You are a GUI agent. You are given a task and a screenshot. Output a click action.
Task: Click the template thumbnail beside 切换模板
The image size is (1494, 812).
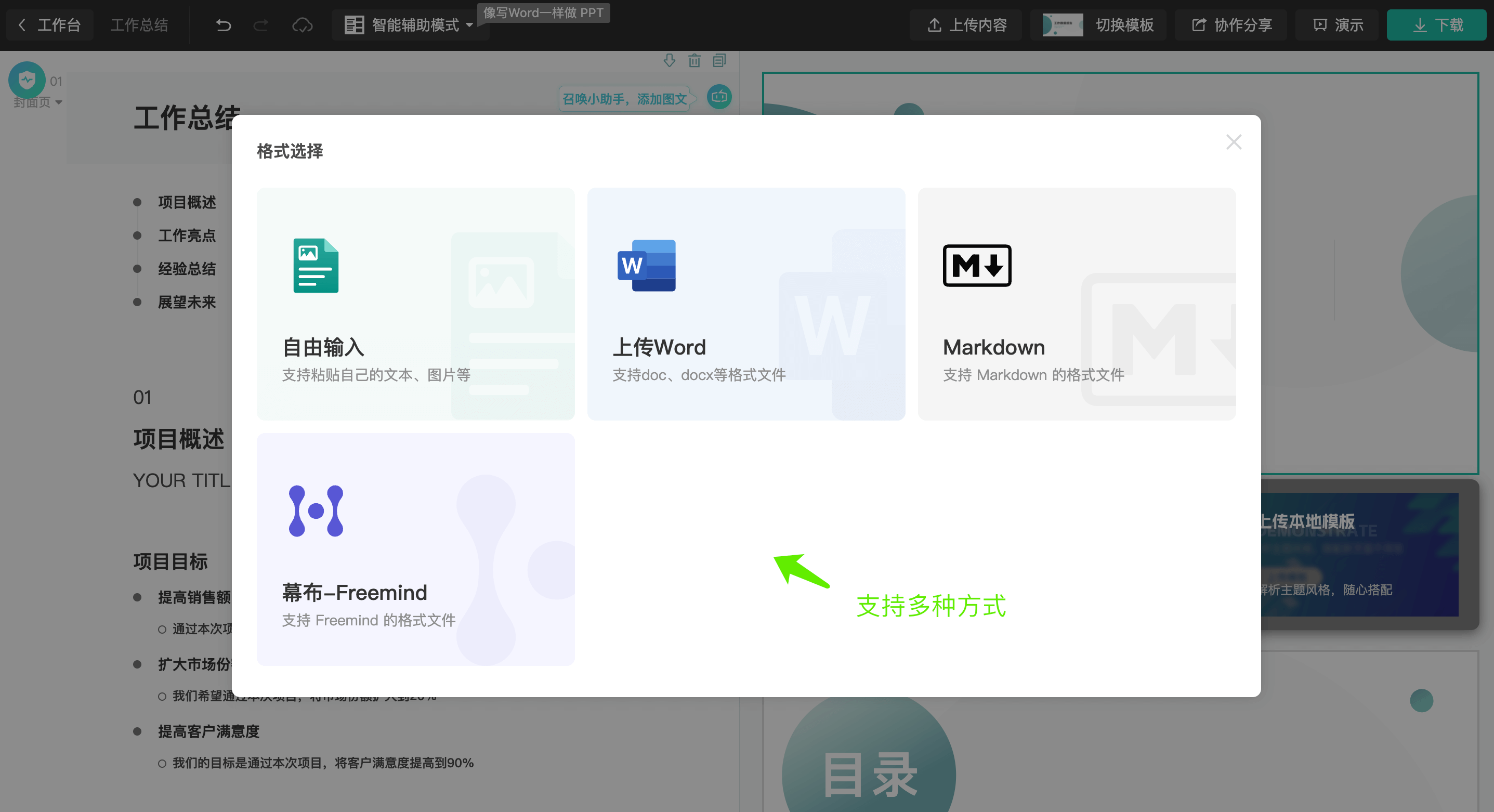tap(1063, 25)
